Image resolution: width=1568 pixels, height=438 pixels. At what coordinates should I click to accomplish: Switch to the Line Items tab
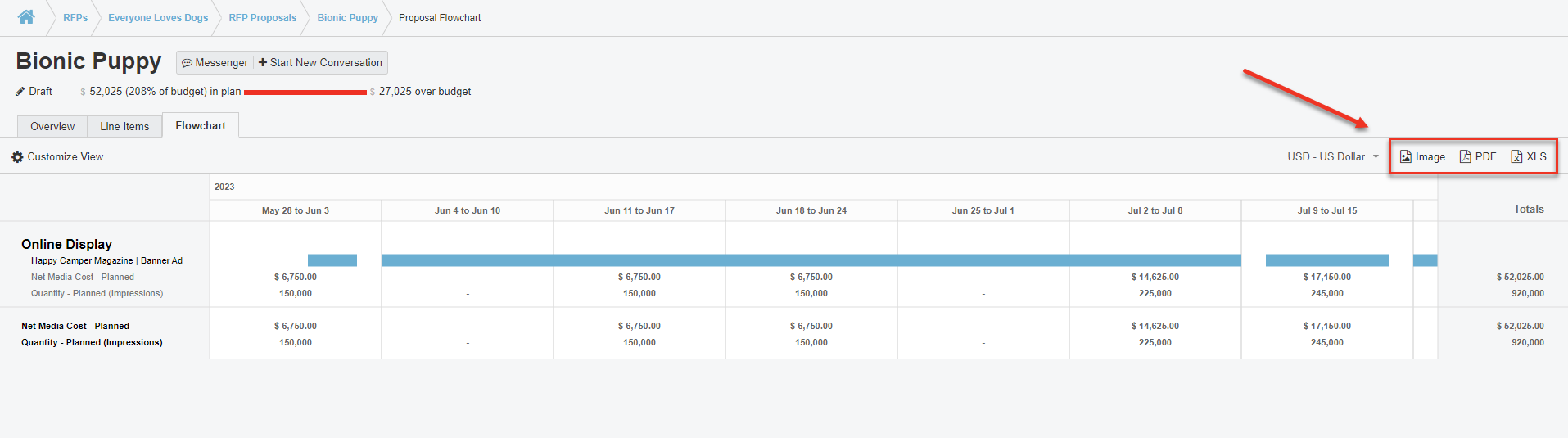124,126
